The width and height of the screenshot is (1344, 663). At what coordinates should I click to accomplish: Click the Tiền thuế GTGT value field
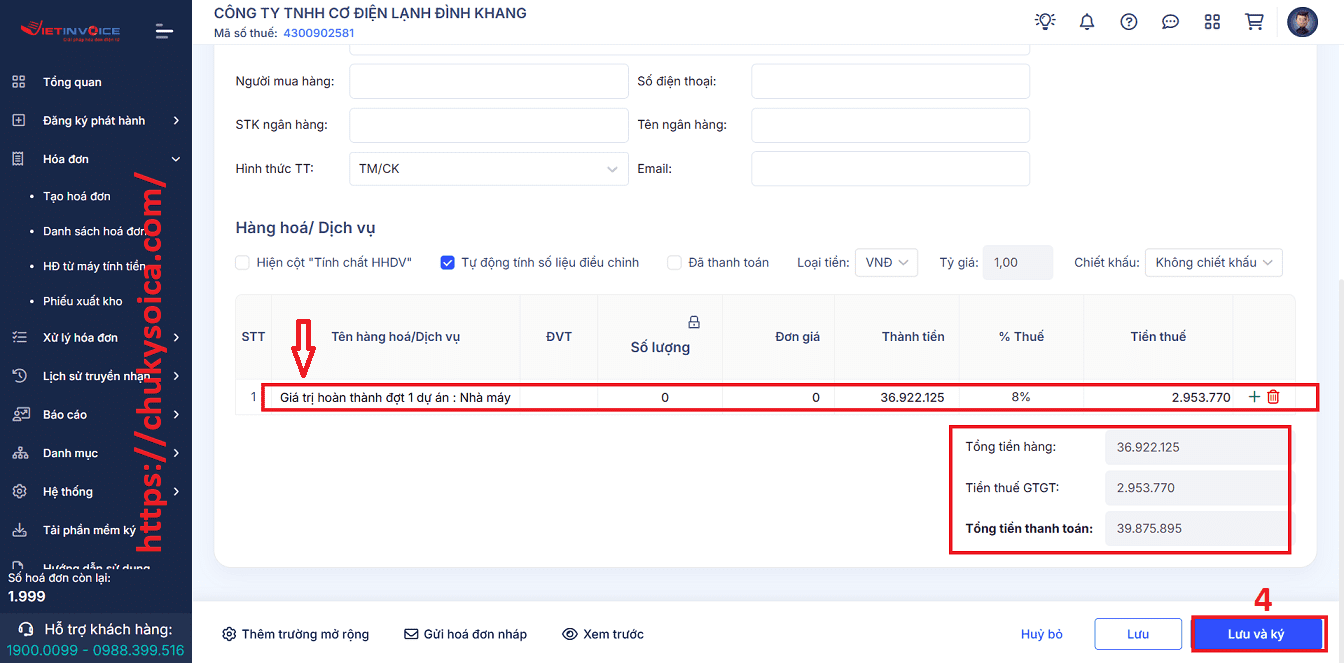(x=1195, y=488)
